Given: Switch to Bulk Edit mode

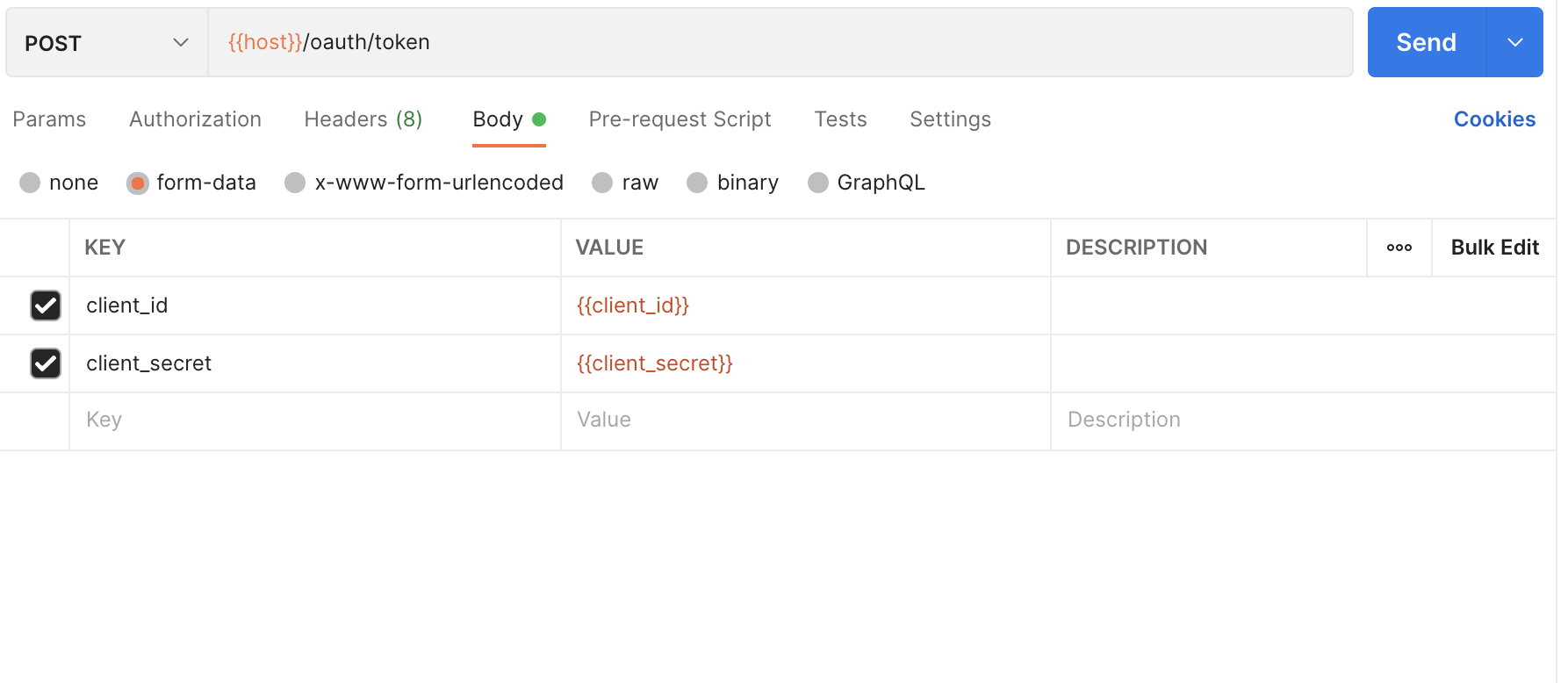Looking at the screenshot, I should 1494,248.
